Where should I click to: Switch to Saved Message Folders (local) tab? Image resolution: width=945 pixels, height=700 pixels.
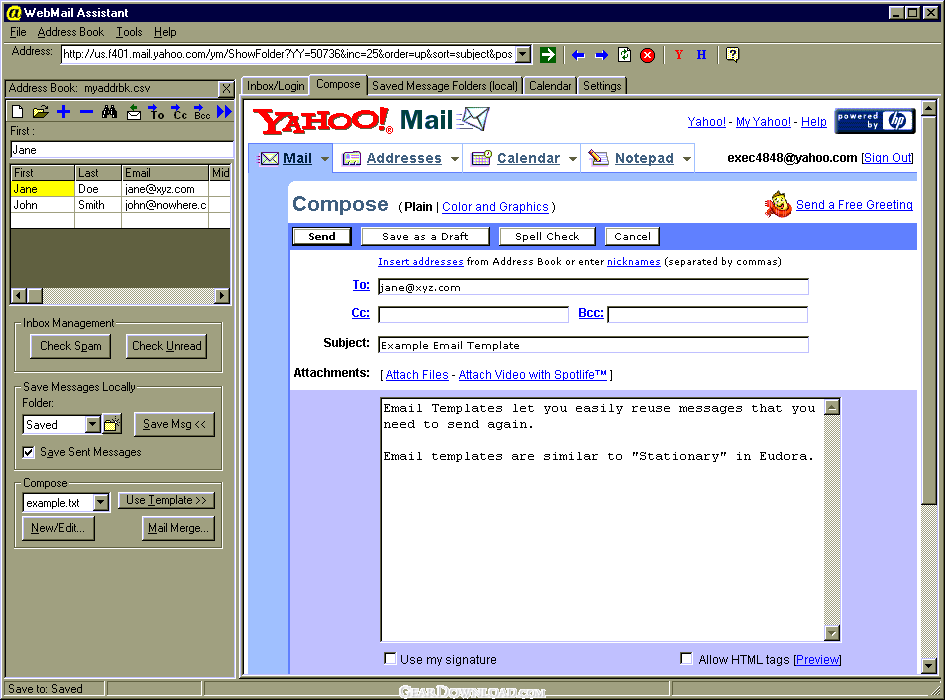[x=445, y=86]
